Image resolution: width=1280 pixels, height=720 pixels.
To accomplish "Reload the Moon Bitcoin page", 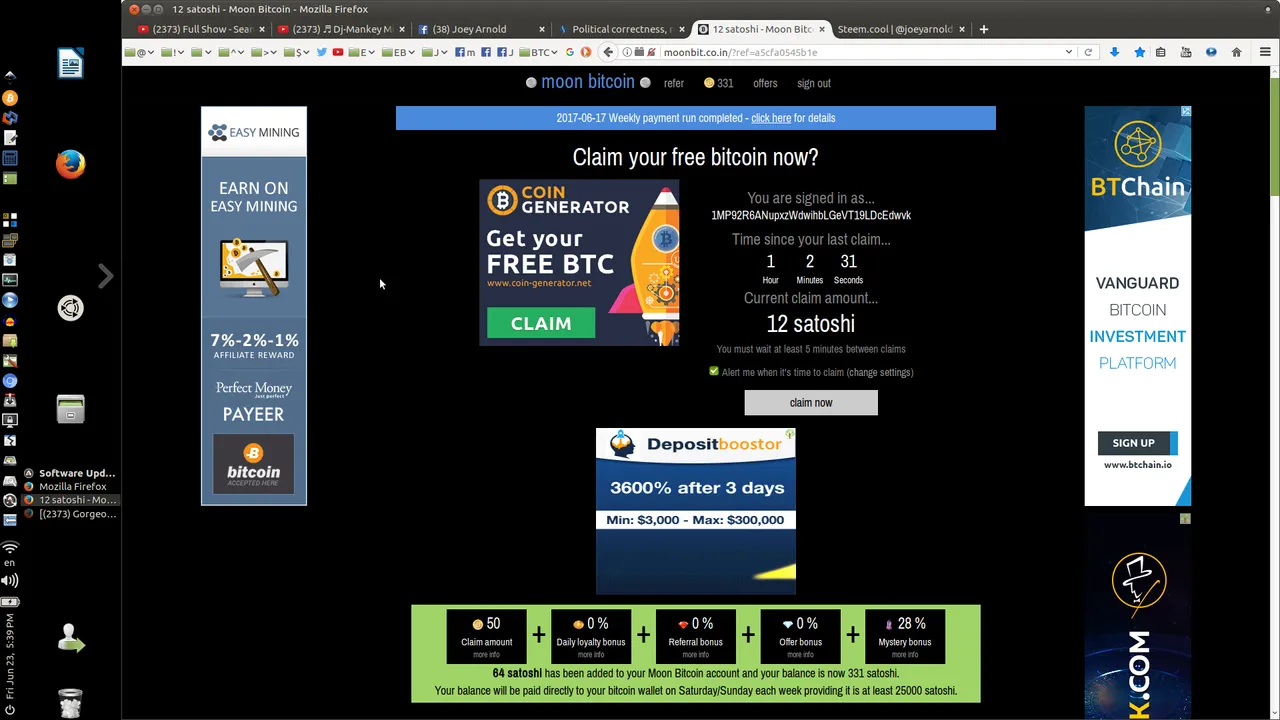I will coord(1088,52).
